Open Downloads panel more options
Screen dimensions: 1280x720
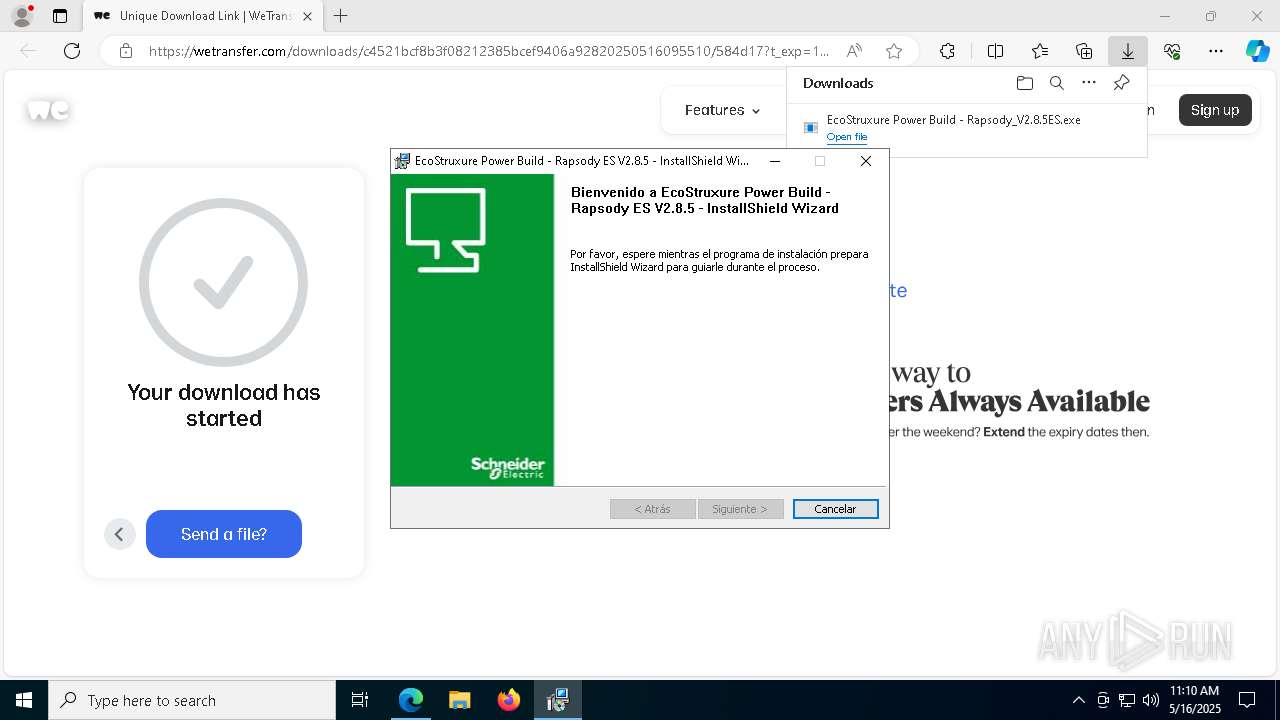point(1089,83)
